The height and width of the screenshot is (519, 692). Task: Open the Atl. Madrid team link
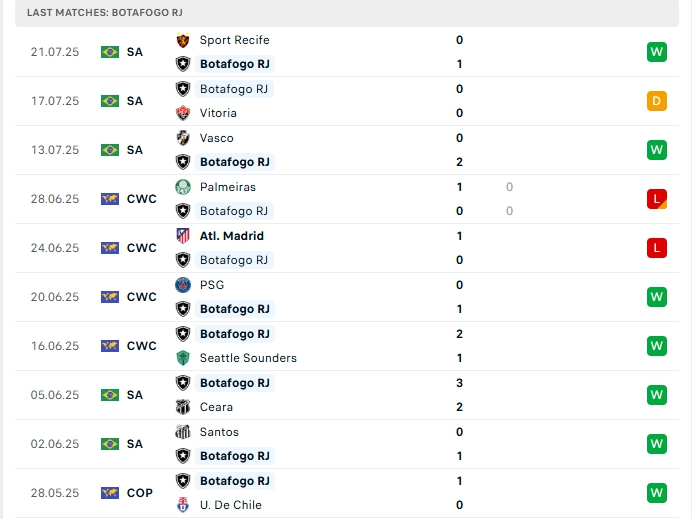point(232,236)
